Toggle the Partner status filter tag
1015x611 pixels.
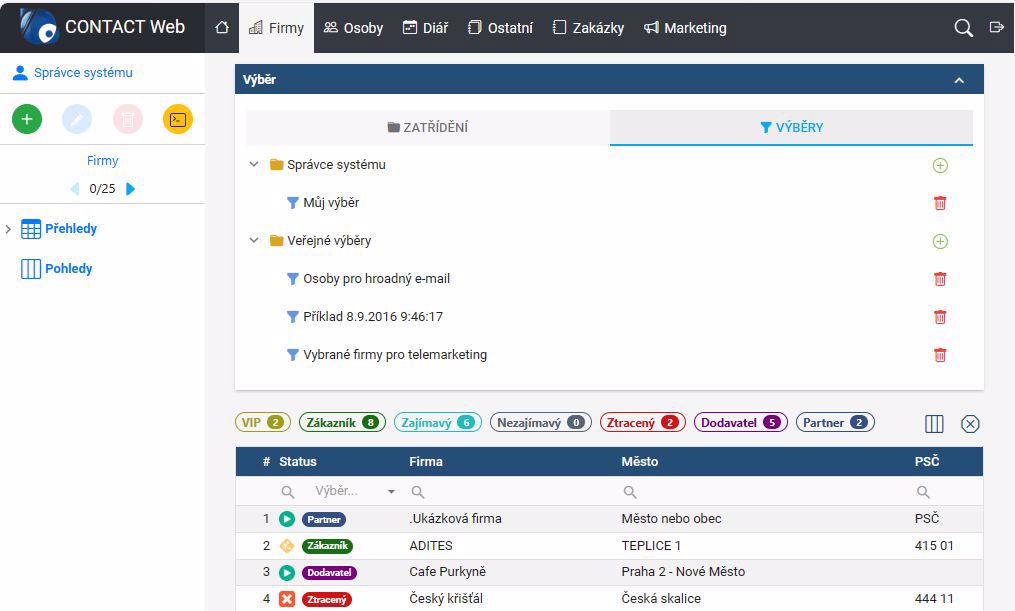click(x=835, y=423)
